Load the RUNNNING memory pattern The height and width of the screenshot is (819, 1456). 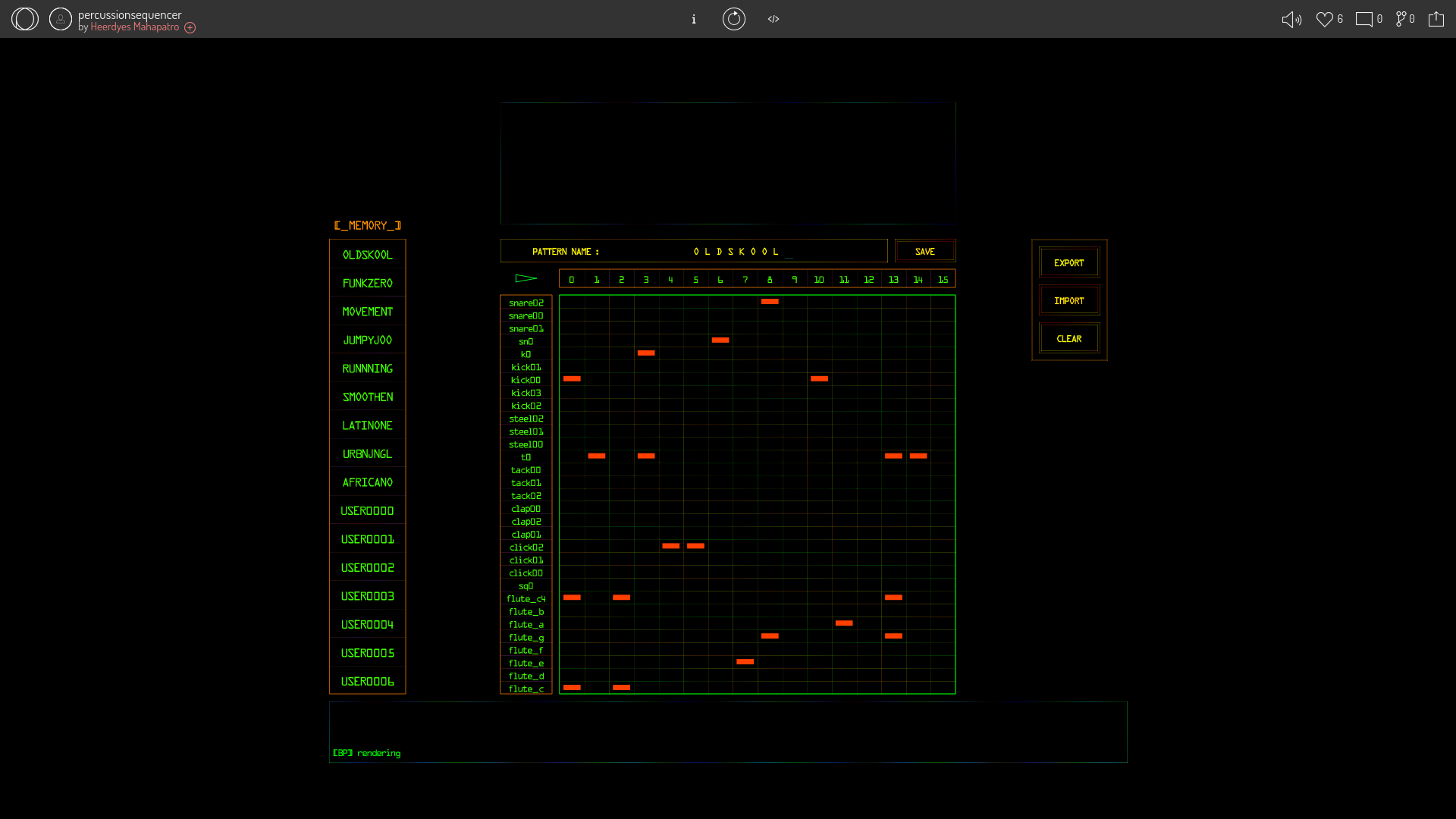click(368, 369)
